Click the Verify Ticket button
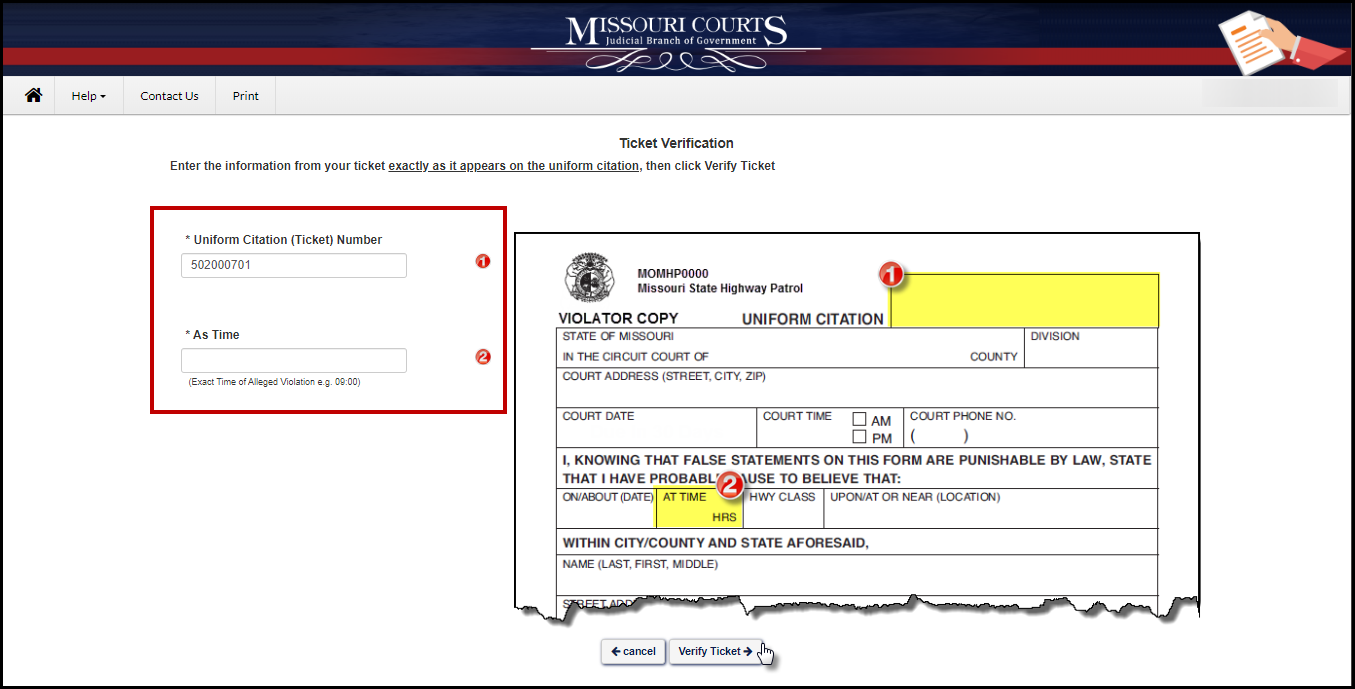The image size is (1355, 689). (x=715, y=651)
